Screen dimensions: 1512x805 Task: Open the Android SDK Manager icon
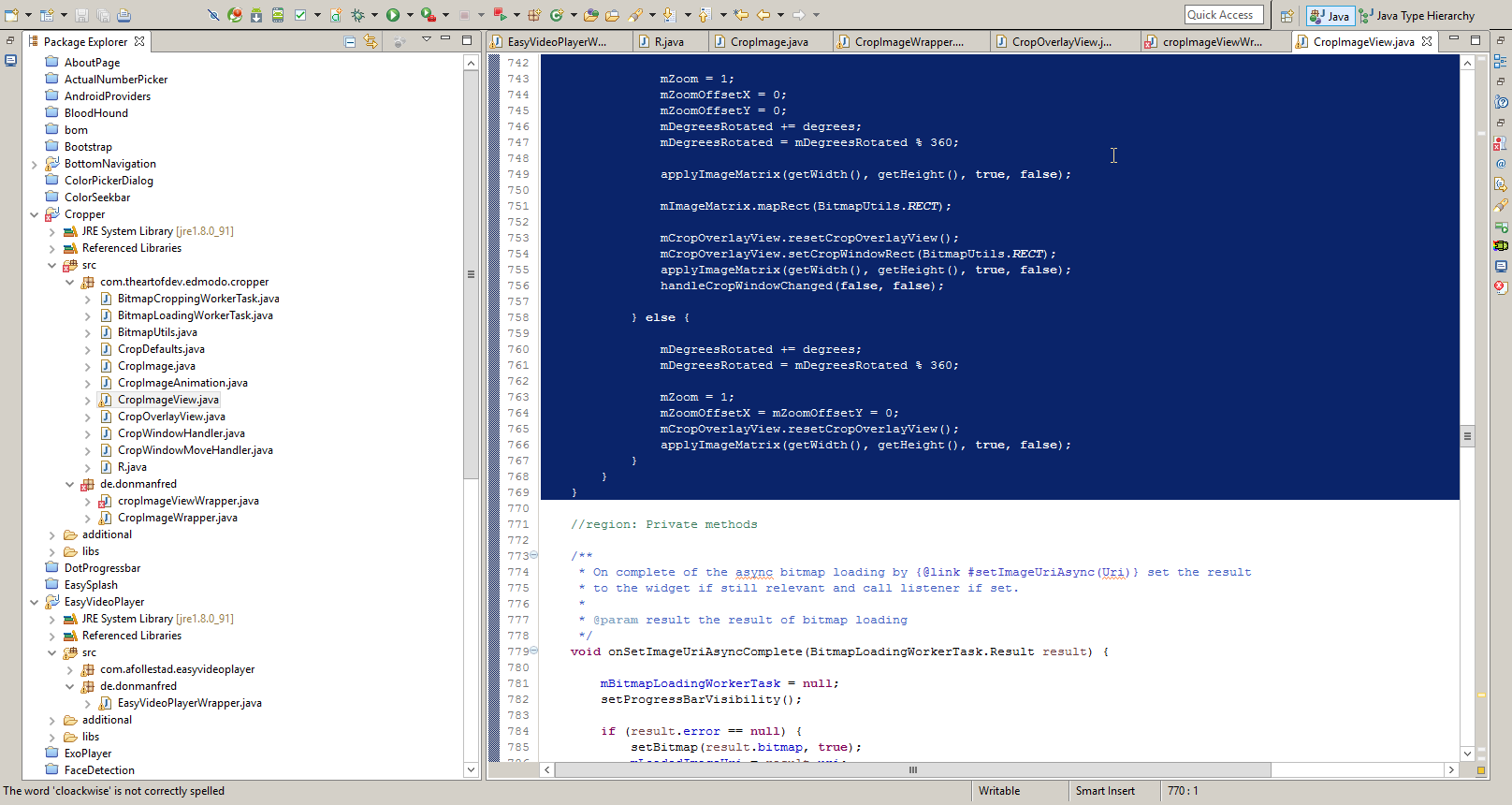(255, 15)
